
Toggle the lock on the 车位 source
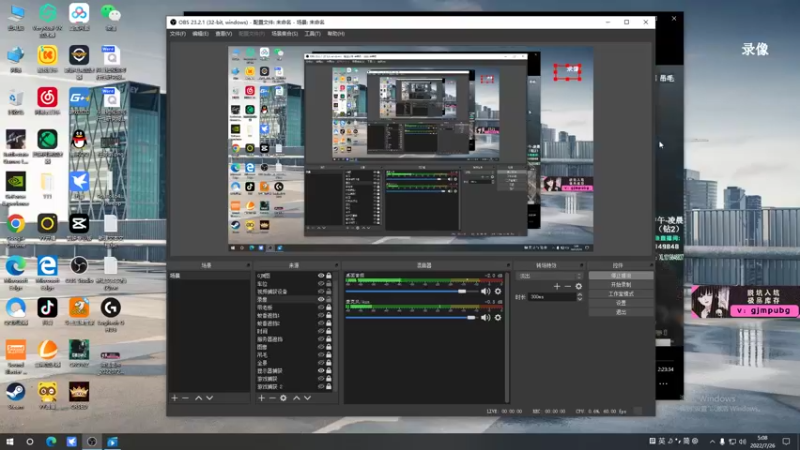[x=329, y=284]
